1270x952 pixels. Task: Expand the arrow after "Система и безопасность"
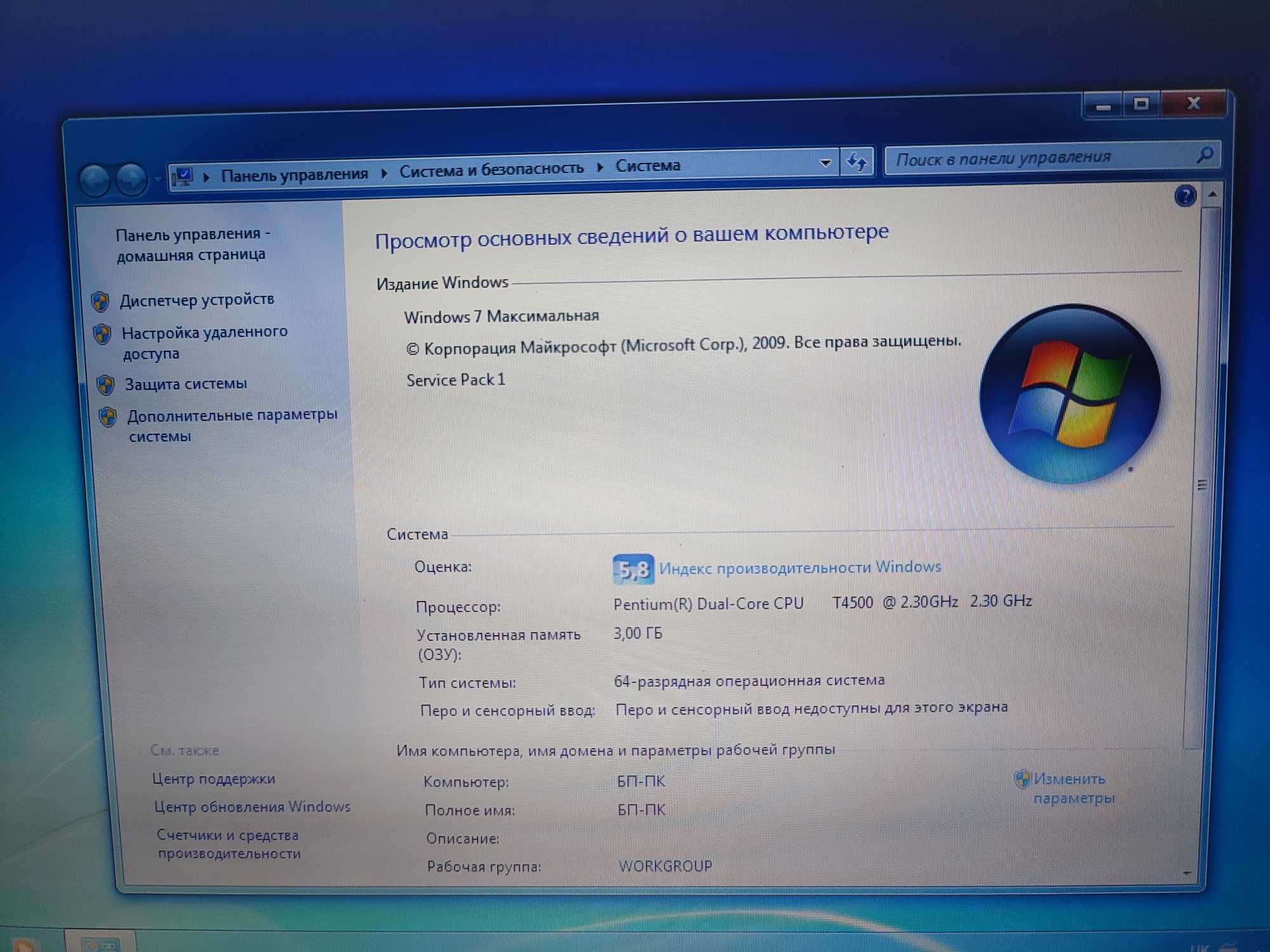(600, 168)
